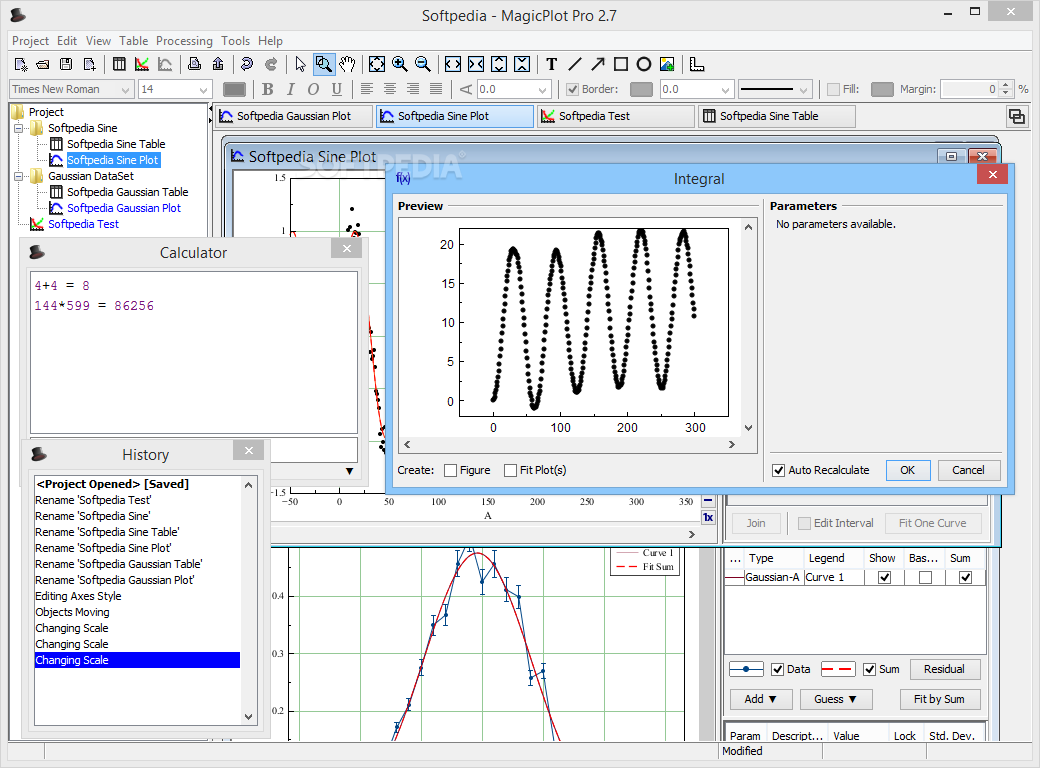Fit the whole plot to view
The width and height of the screenshot is (1040, 768).
[x=377, y=64]
